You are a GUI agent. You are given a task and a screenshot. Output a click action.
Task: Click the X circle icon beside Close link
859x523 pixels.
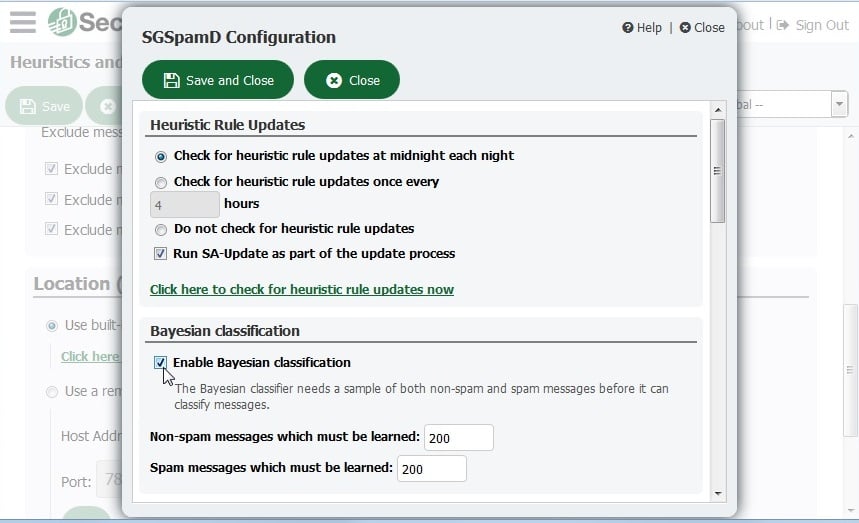[x=685, y=27]
